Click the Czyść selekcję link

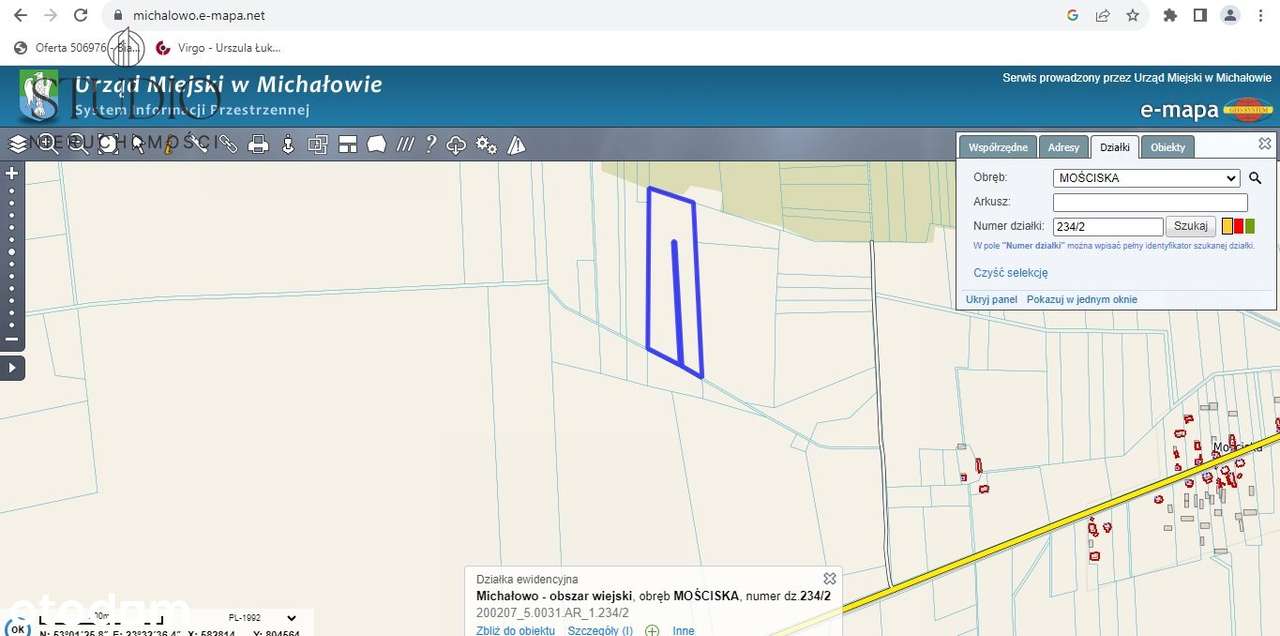(x=1011, y=273)
